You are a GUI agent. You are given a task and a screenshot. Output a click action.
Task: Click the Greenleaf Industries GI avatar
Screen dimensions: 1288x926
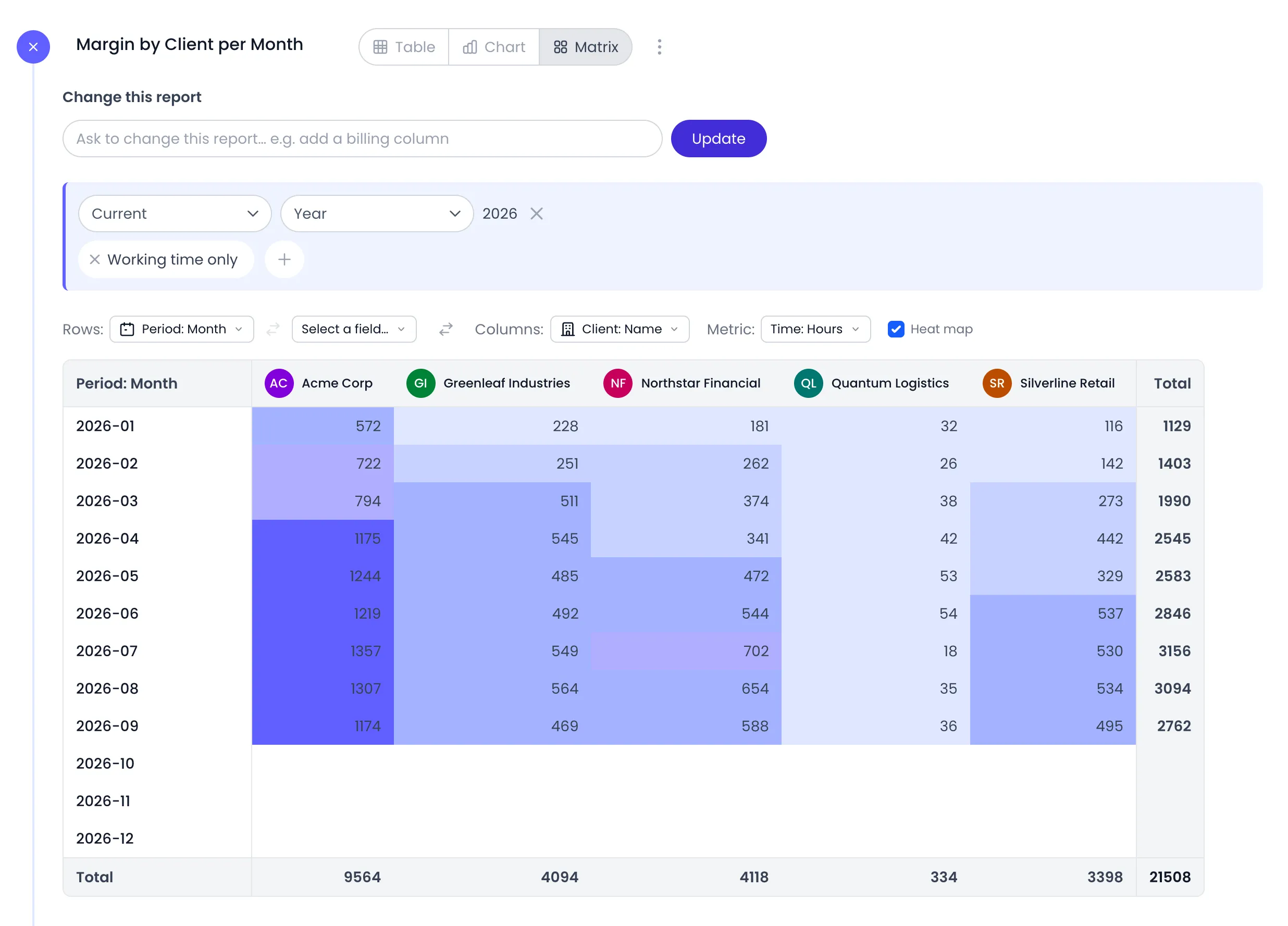[421, 383]
